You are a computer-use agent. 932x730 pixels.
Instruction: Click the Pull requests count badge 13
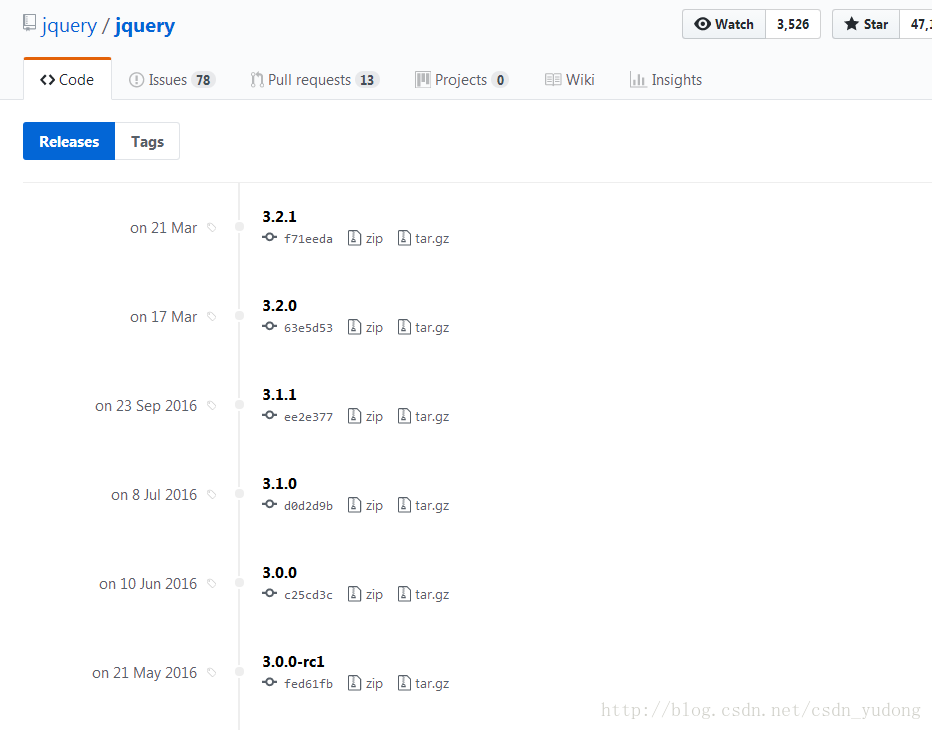[x=367, y=80]
